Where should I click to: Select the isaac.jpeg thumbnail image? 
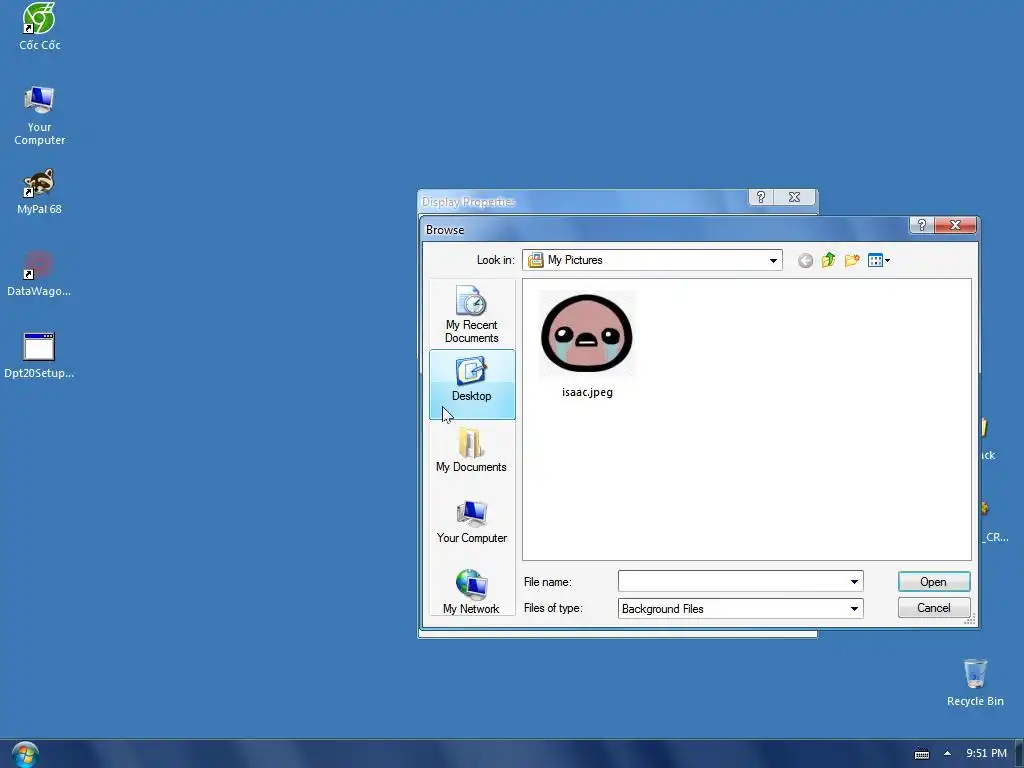(586, 334)
